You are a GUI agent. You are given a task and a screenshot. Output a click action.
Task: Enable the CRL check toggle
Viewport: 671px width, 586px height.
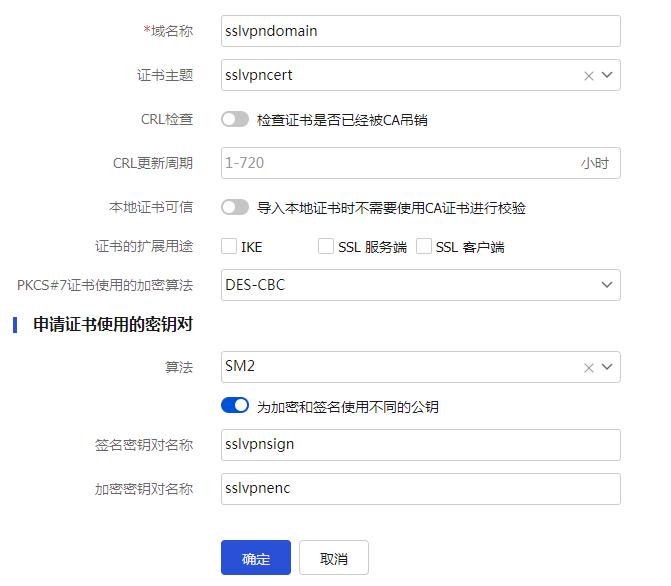(x=235, y=120)
